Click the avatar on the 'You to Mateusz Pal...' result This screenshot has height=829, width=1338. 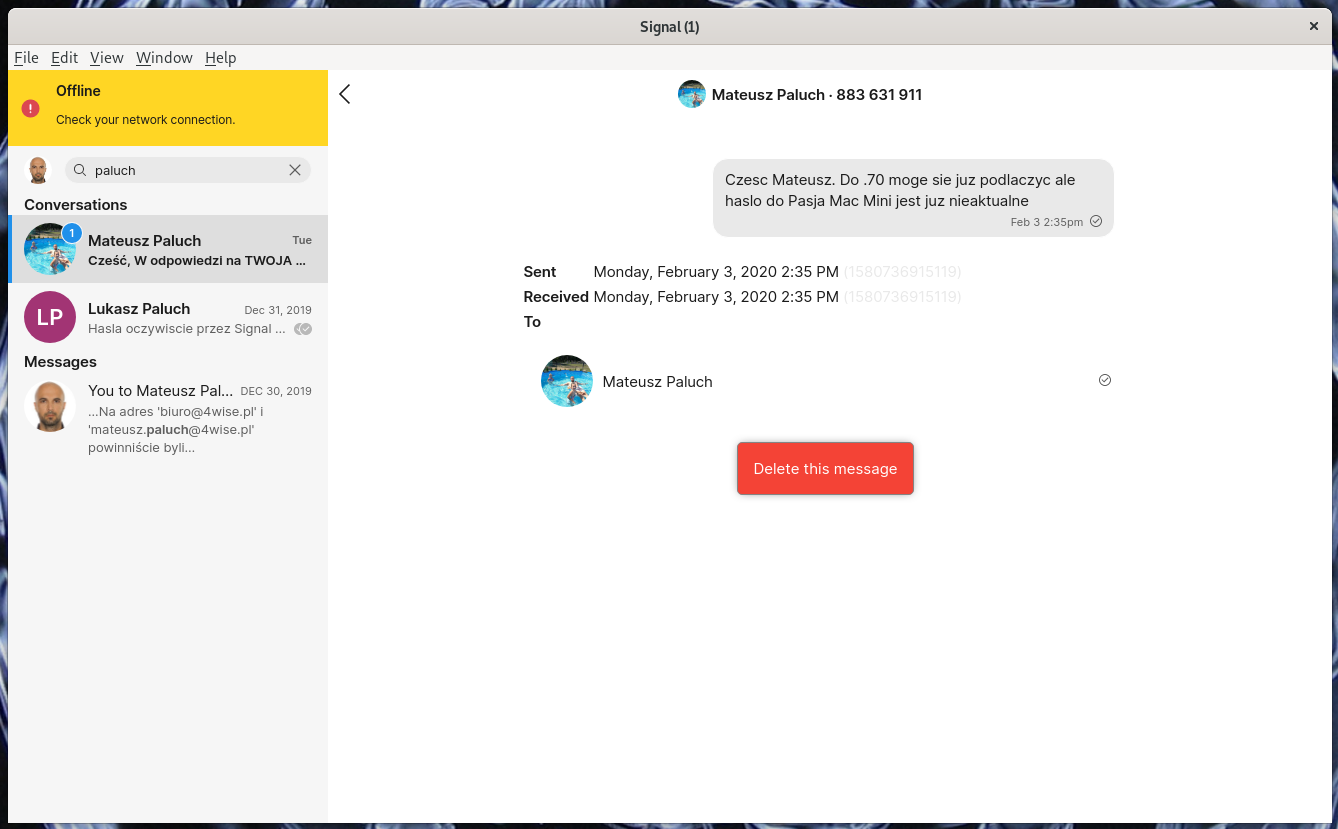point(50,405)
